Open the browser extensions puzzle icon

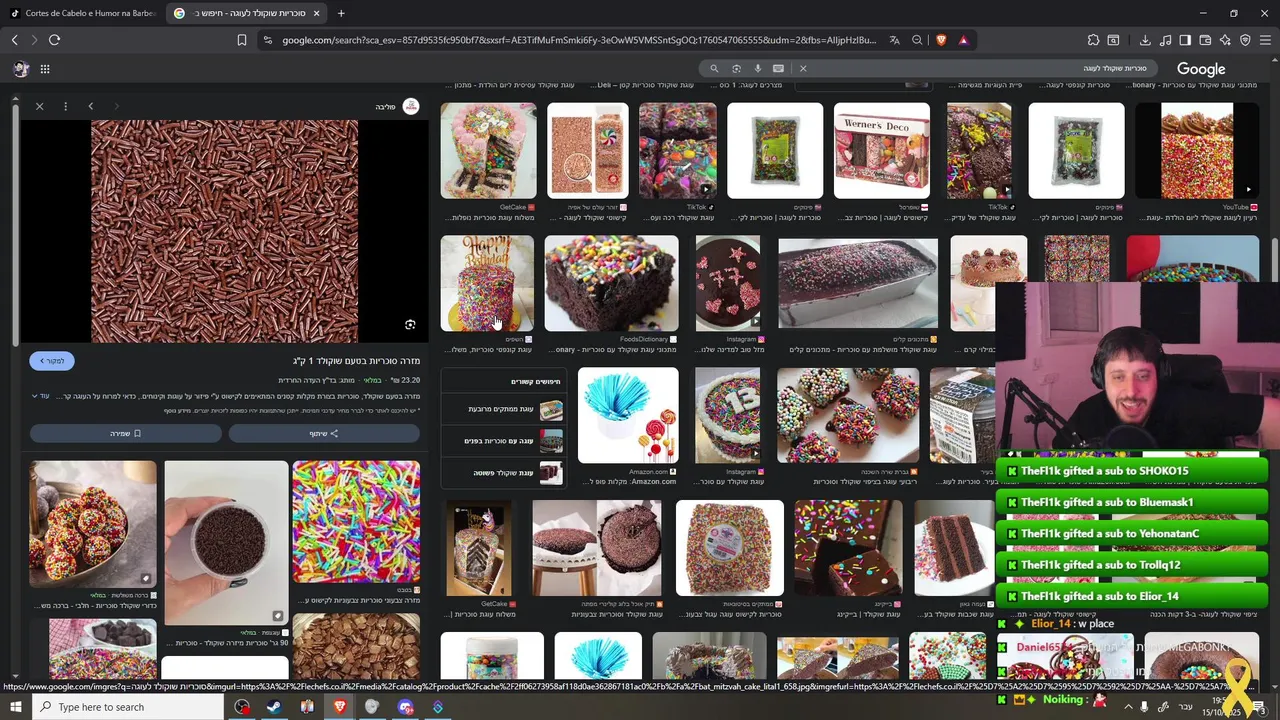(x=1093, y=40)
